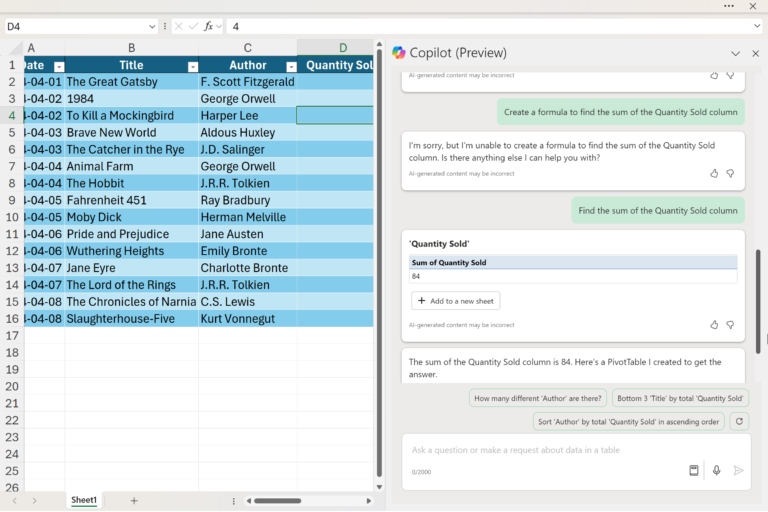Choose Sort Author by total Quantity Sold suggestion
Screen dimensions: 768x512
628,421
